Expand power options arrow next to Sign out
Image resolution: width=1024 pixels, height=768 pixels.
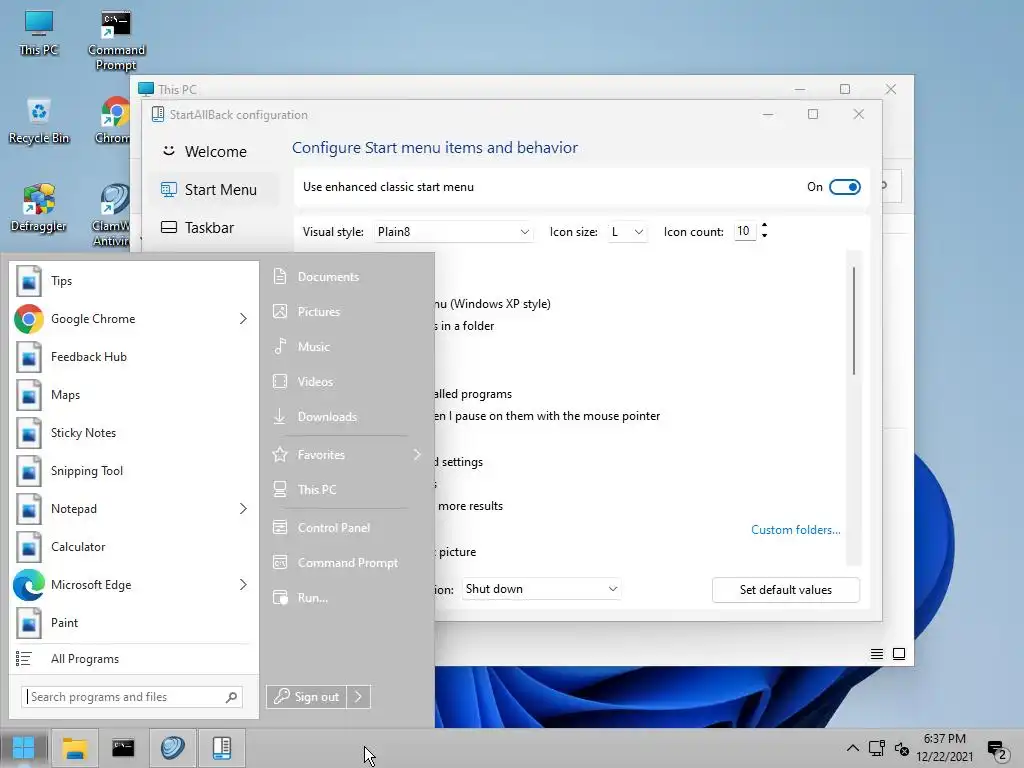point(359,697)
